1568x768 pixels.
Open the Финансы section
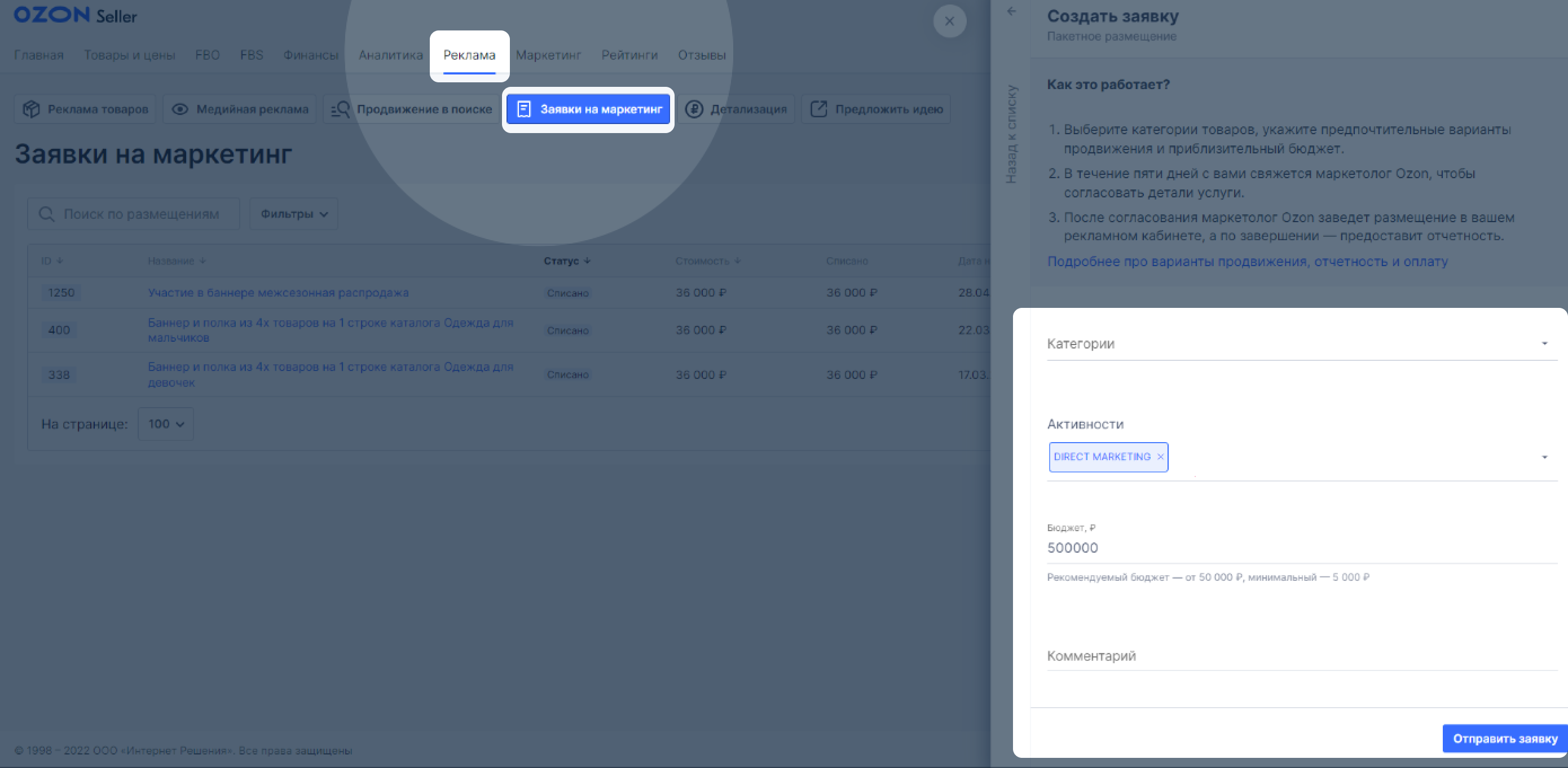(x=310, y=55)
